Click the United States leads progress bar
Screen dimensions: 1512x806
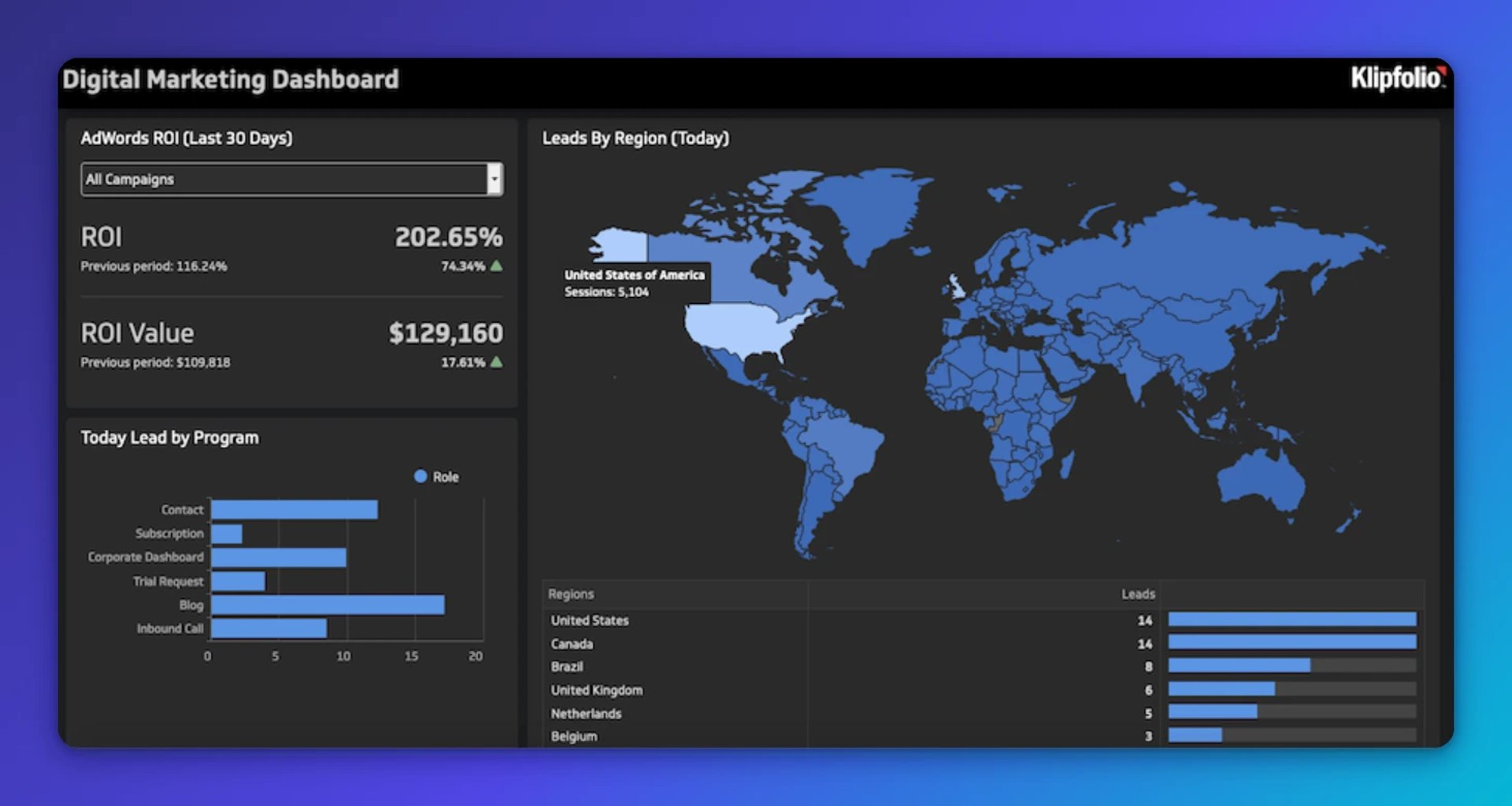(x=1292, y=619)
